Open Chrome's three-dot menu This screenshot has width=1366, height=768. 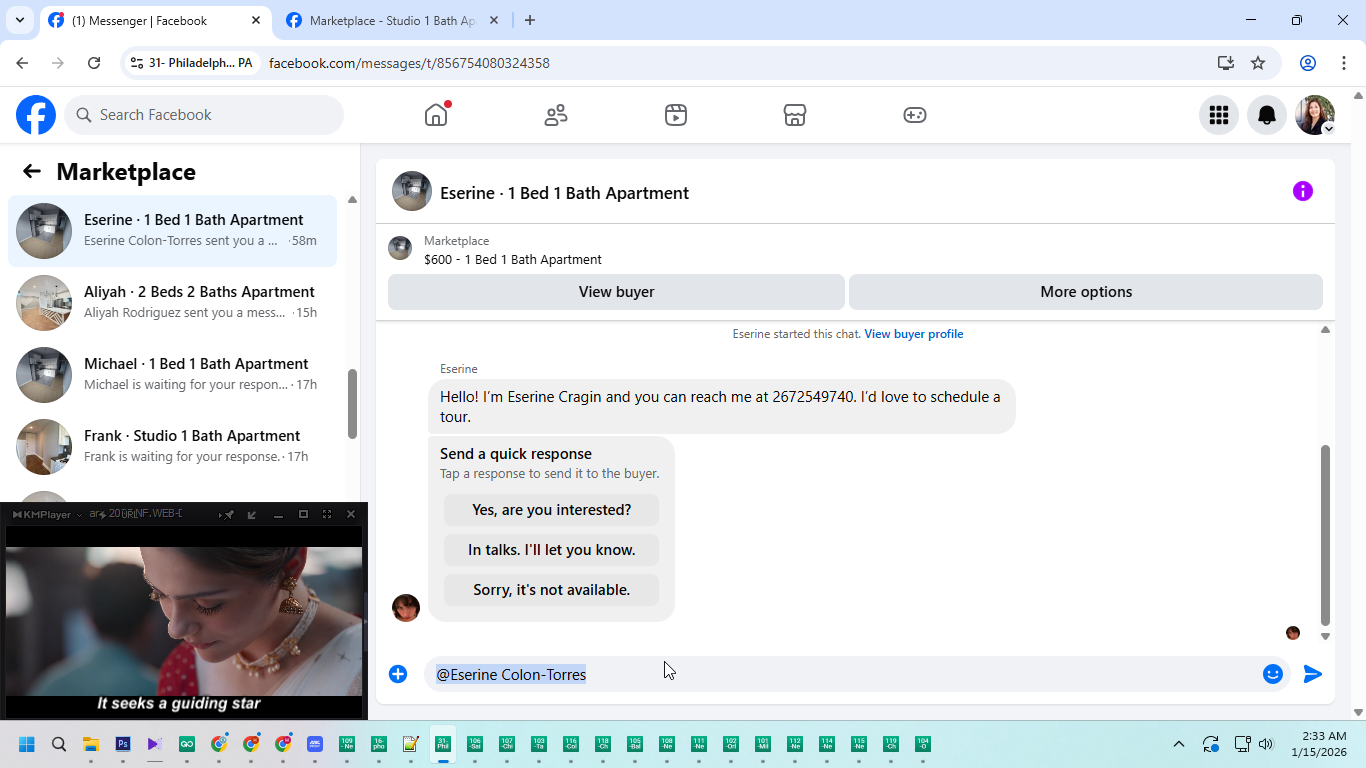1343,63
